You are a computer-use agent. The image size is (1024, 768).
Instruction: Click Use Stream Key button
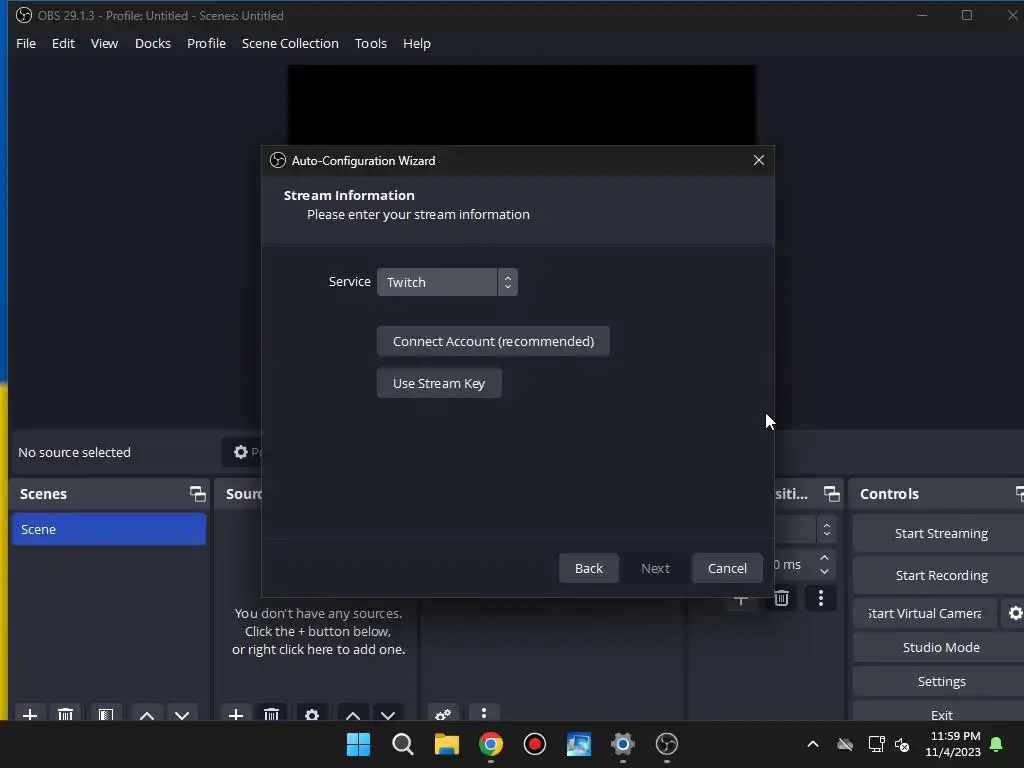[439, 383]
